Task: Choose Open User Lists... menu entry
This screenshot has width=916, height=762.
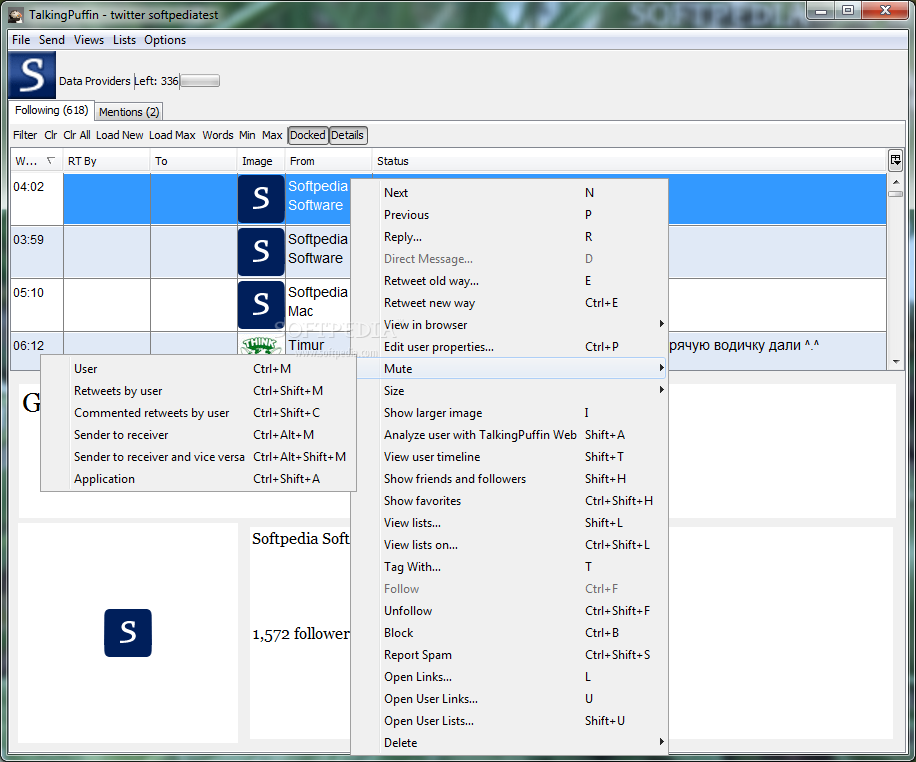Action: [x=509, y=721]
